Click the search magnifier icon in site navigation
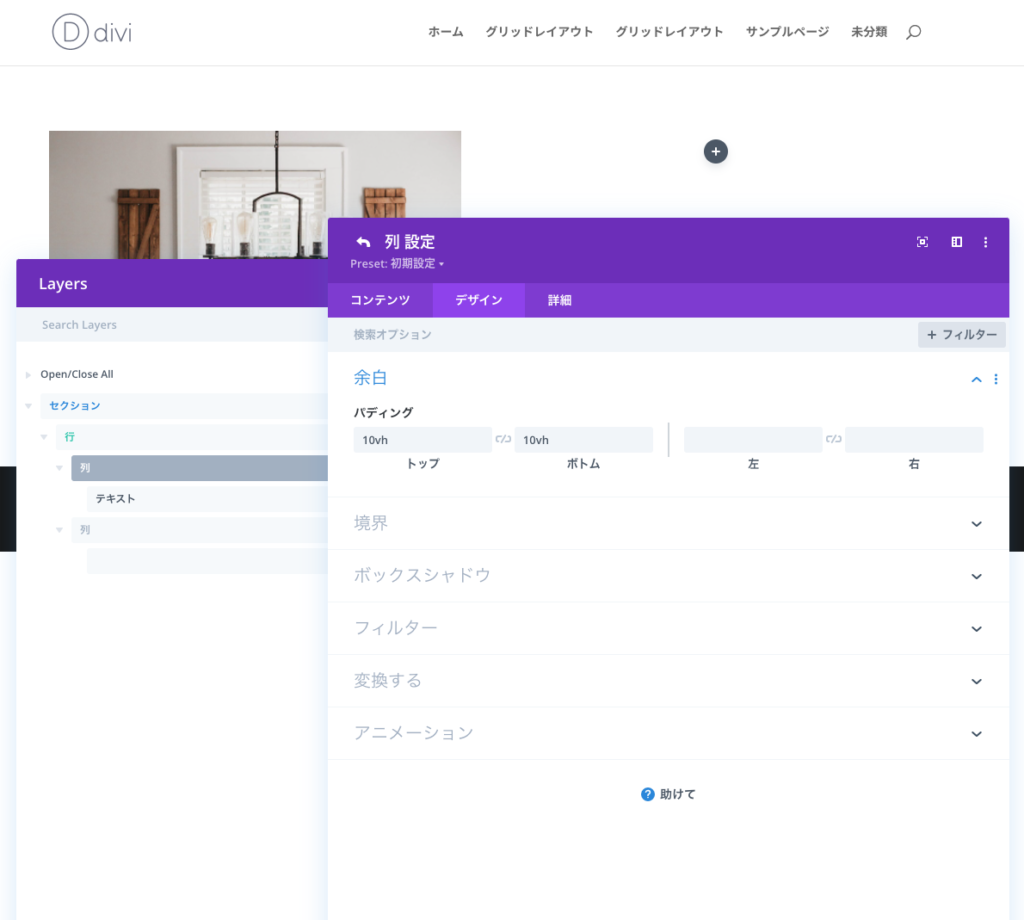The height and width of the screenshot is (920, 1024). click(913, 32)
